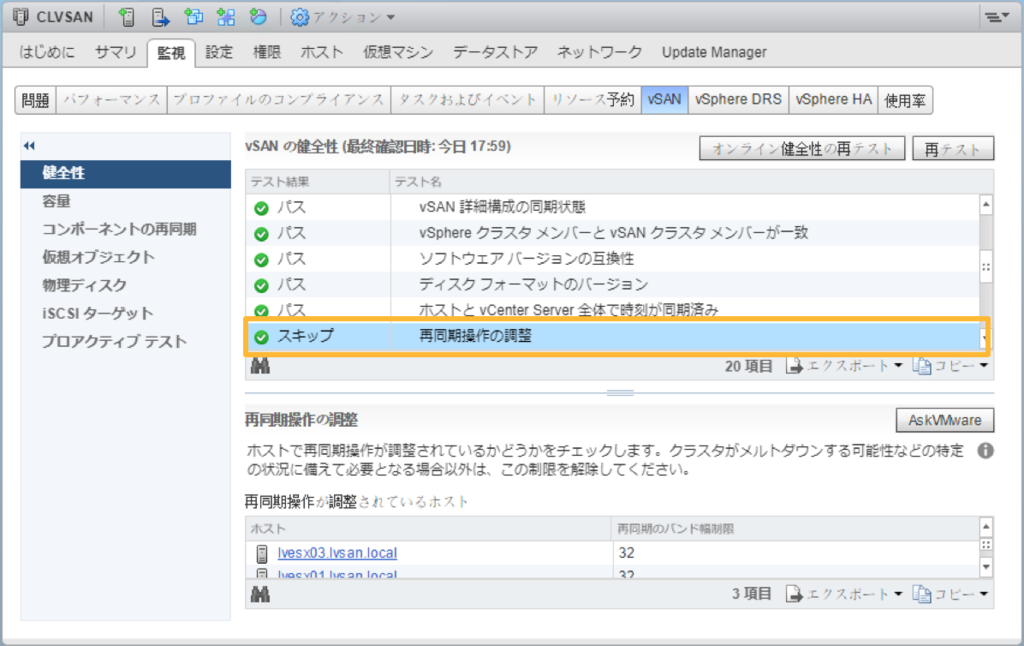Click the hosts table scrollbar up arrow

tap(986, 526)
